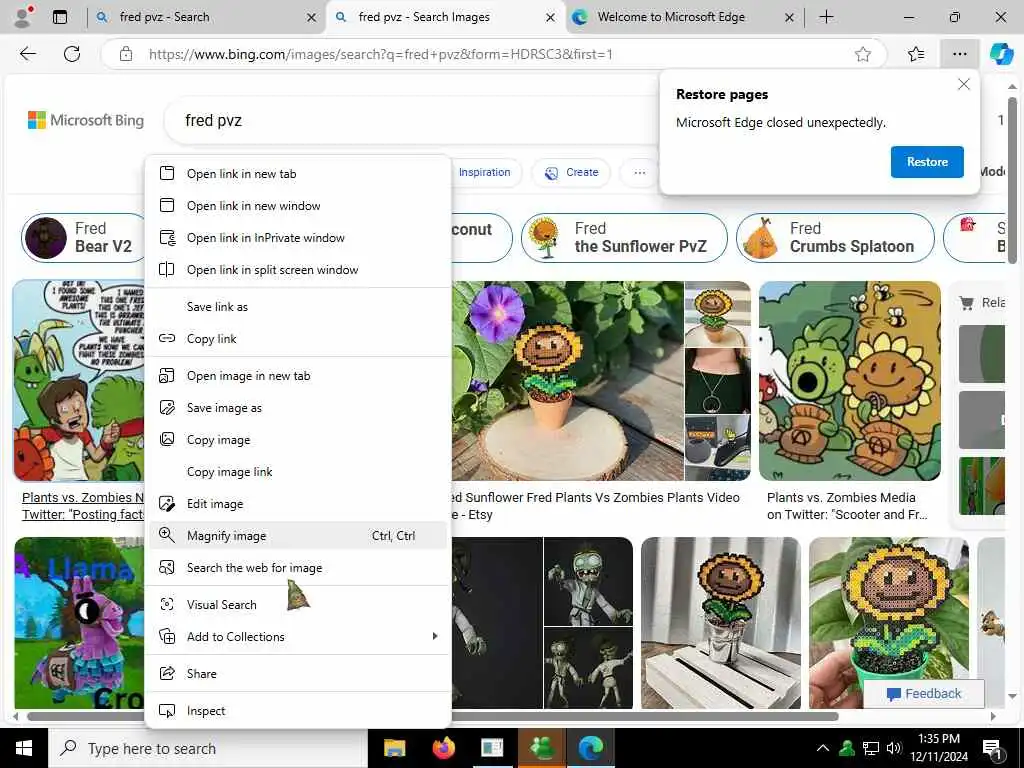Image resolution: width=1024 pixels, height=768 pixels.
Task: Click the Restore button
Action: 927,162
